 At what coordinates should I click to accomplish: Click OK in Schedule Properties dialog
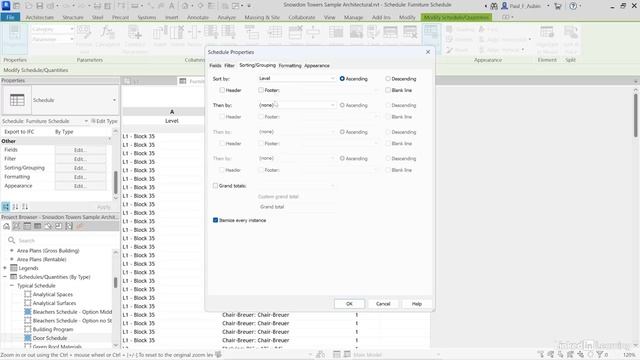pos(349,304)
